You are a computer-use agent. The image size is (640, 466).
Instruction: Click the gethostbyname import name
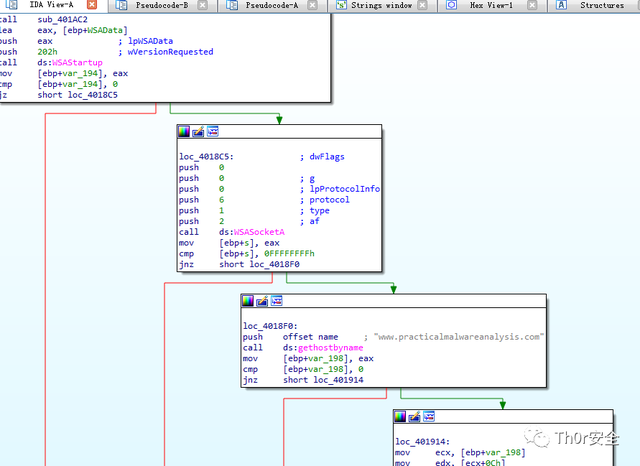coord(331,348)
